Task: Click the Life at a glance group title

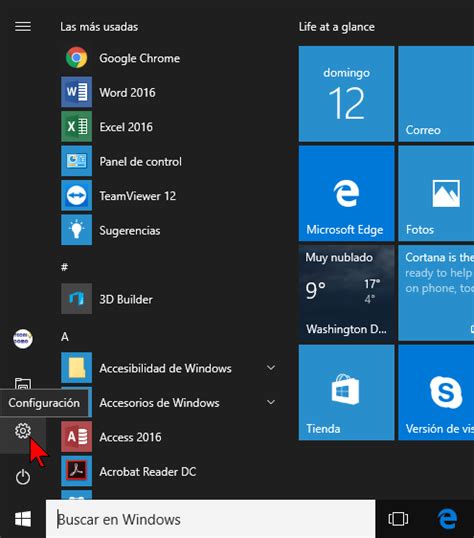Action: [336, 27]
